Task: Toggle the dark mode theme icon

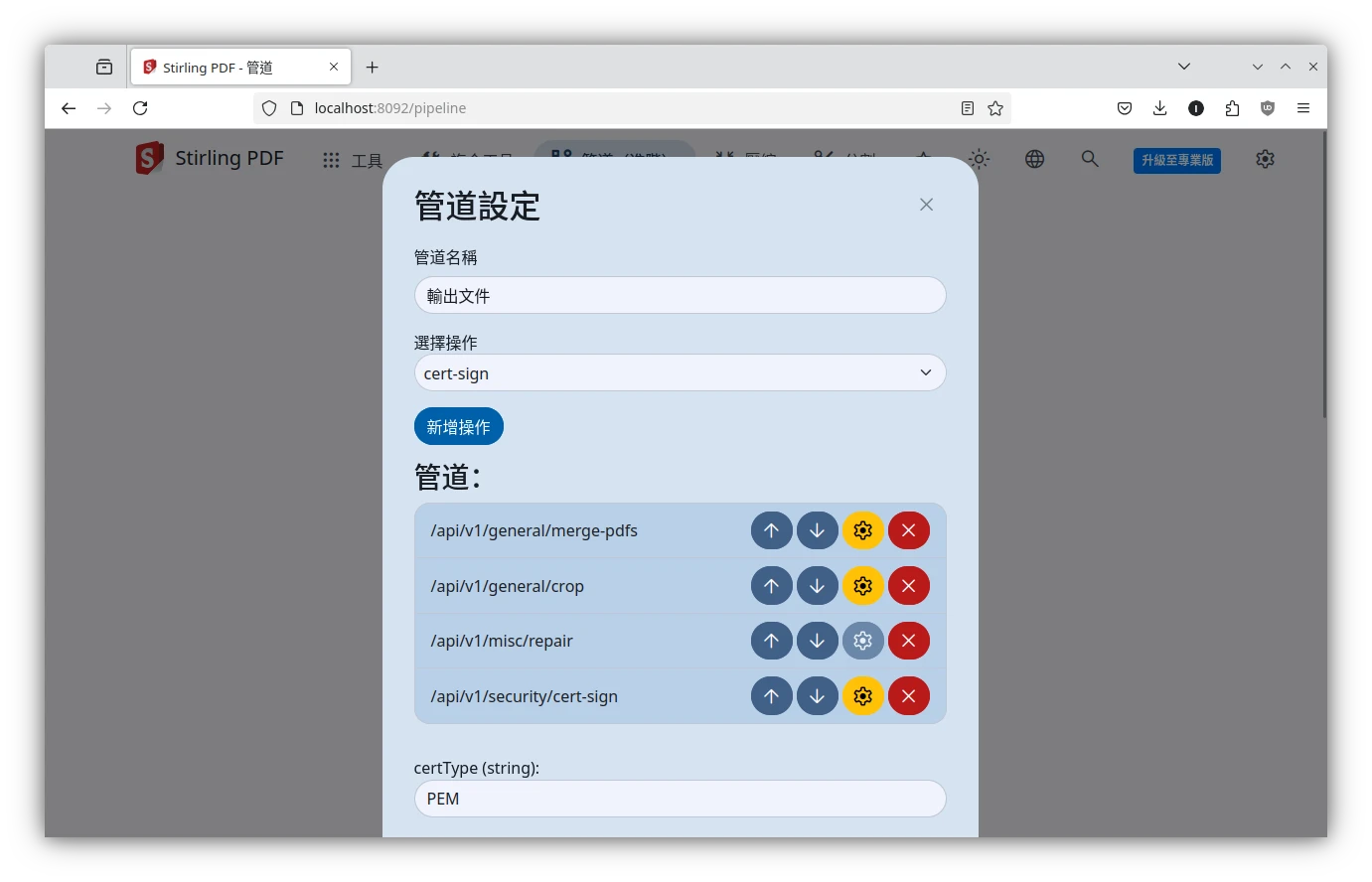Action: coord(979,159)
